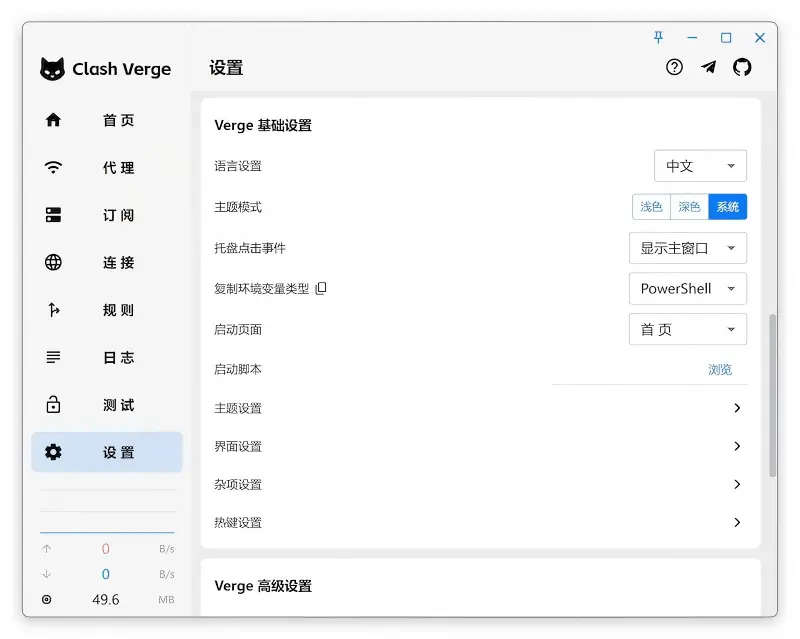Click the server icon for 订阅

coord(53,214)
